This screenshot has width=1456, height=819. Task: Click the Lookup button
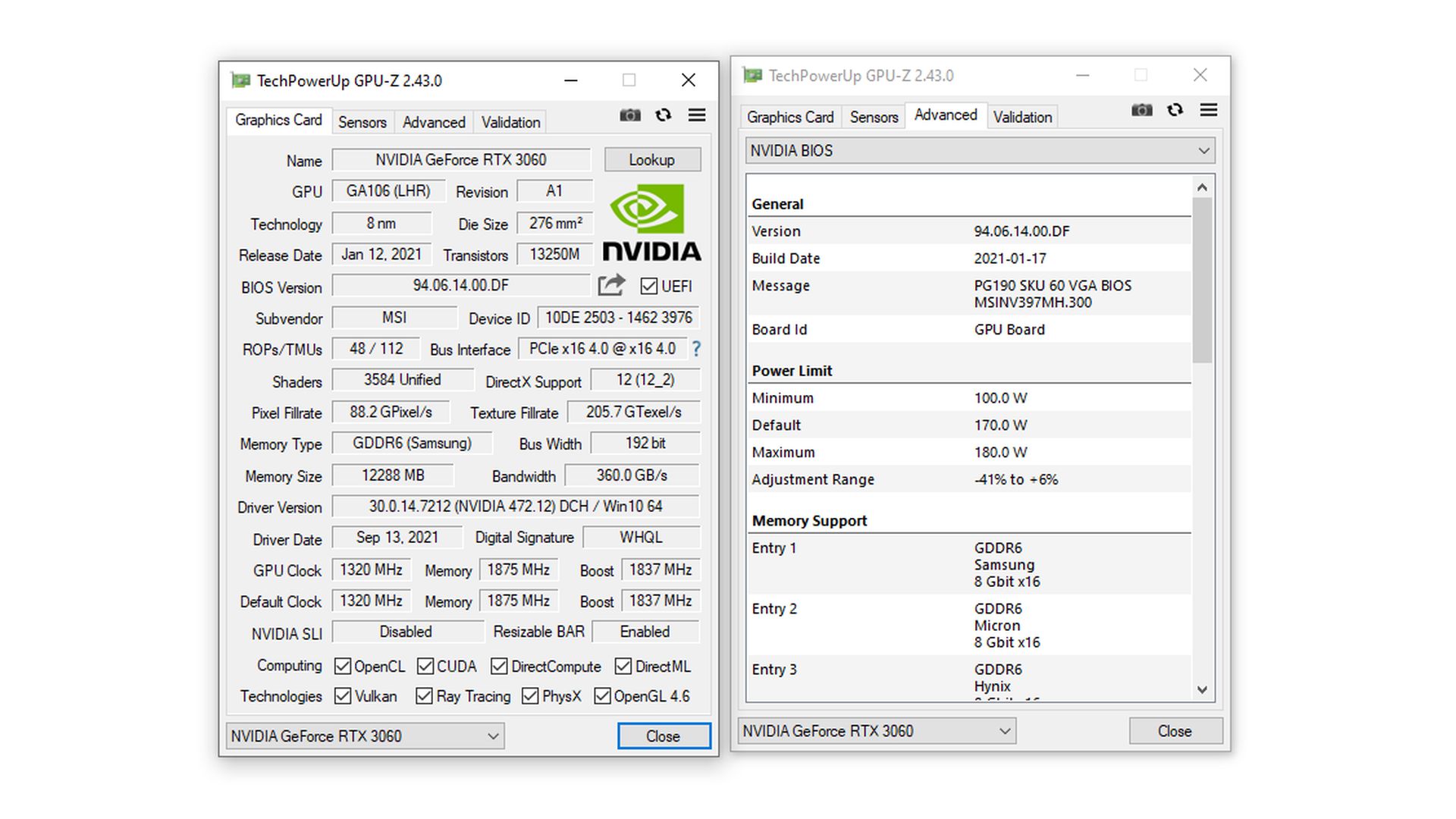(652, 159)
